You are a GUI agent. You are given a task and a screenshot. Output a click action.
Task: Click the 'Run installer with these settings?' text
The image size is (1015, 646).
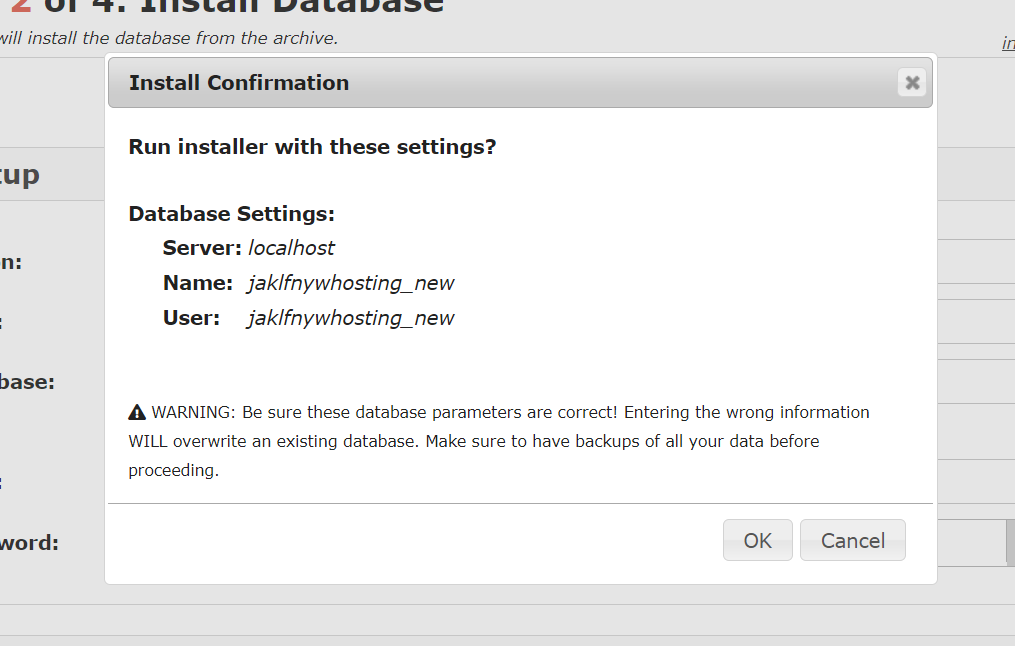(x=312, y=147)
